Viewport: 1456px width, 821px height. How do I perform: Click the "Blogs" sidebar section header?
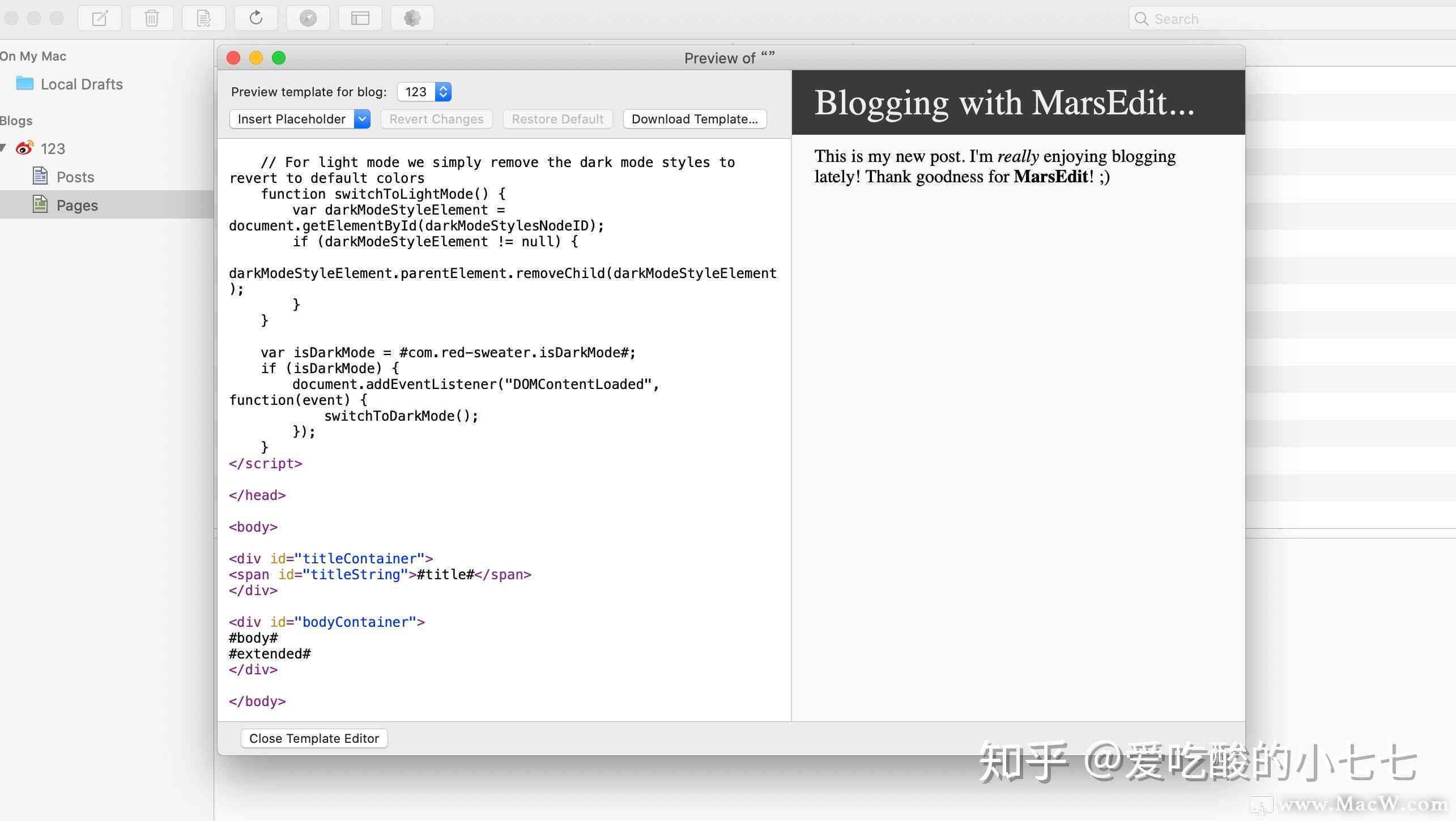16,121
